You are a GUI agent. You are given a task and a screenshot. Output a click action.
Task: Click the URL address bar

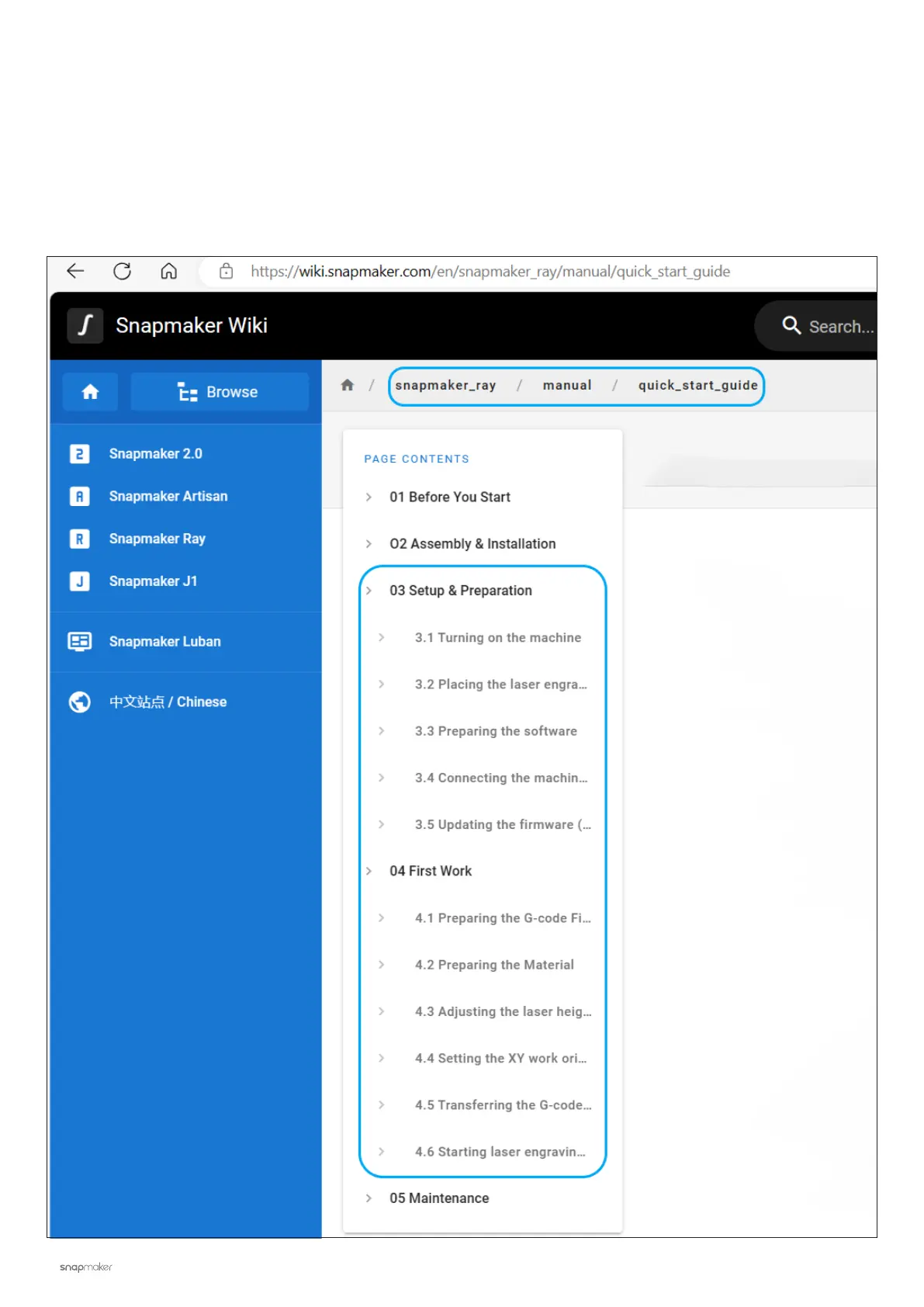[490, 271]
